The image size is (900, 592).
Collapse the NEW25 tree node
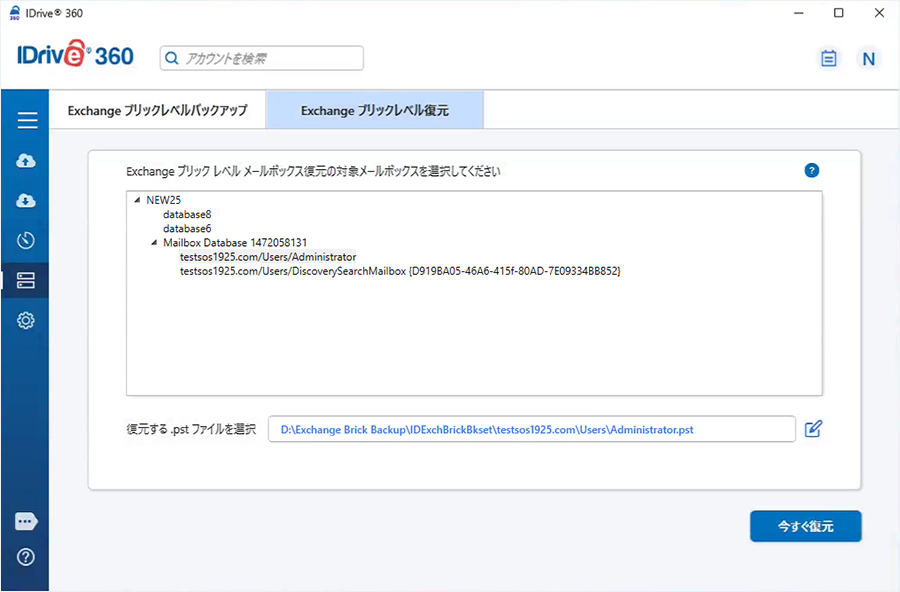point(136,200)
